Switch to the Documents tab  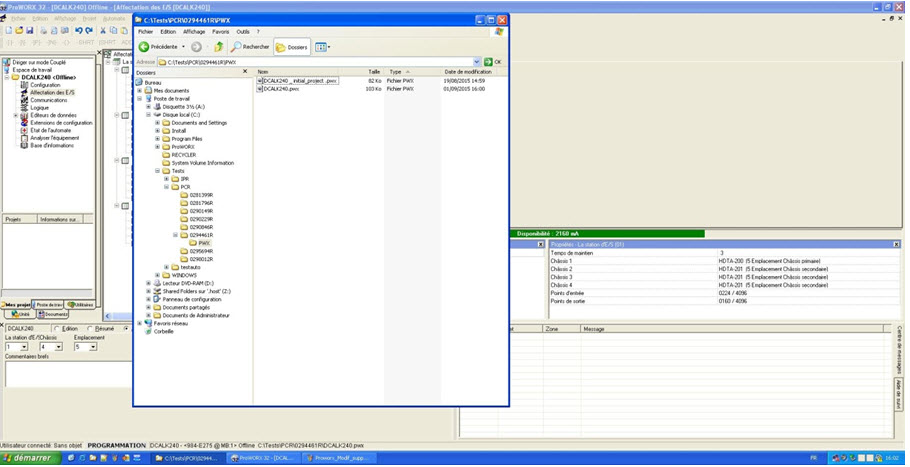tap(53, 314)
